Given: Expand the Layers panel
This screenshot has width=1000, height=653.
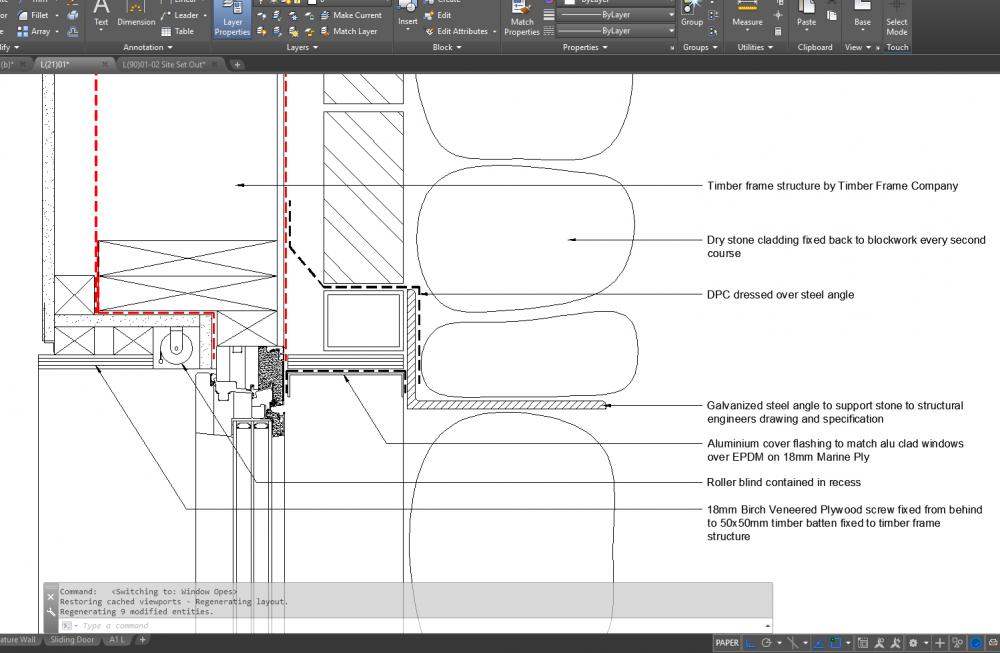Looking at the screenshot, I should click(302, 47).
